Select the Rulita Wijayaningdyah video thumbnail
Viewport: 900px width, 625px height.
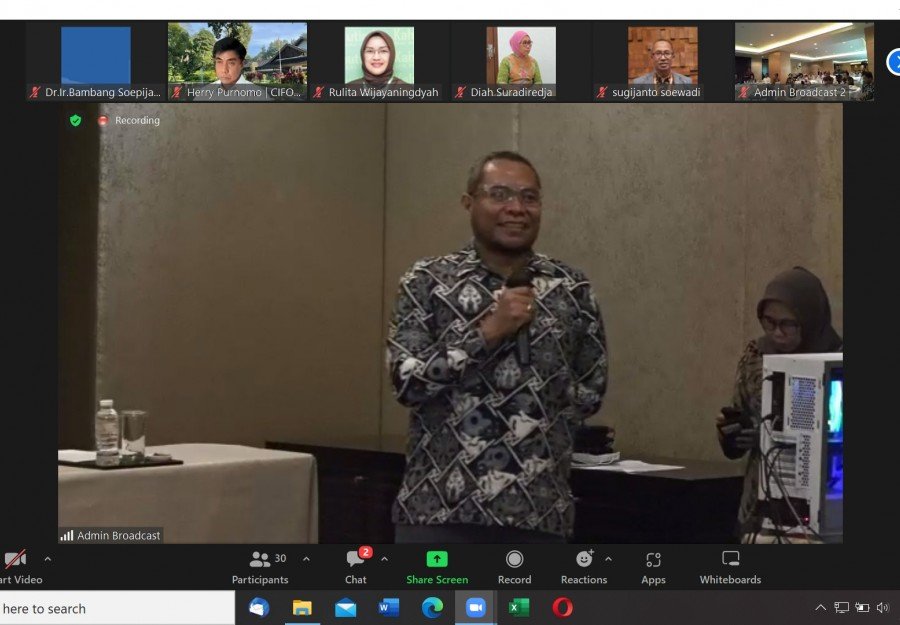tap(379, 62)
